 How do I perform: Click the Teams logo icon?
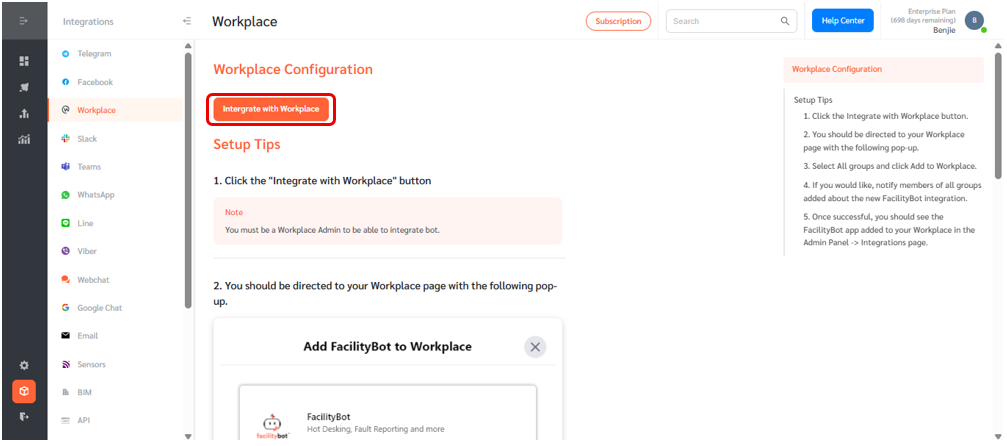tap(66, 167)
